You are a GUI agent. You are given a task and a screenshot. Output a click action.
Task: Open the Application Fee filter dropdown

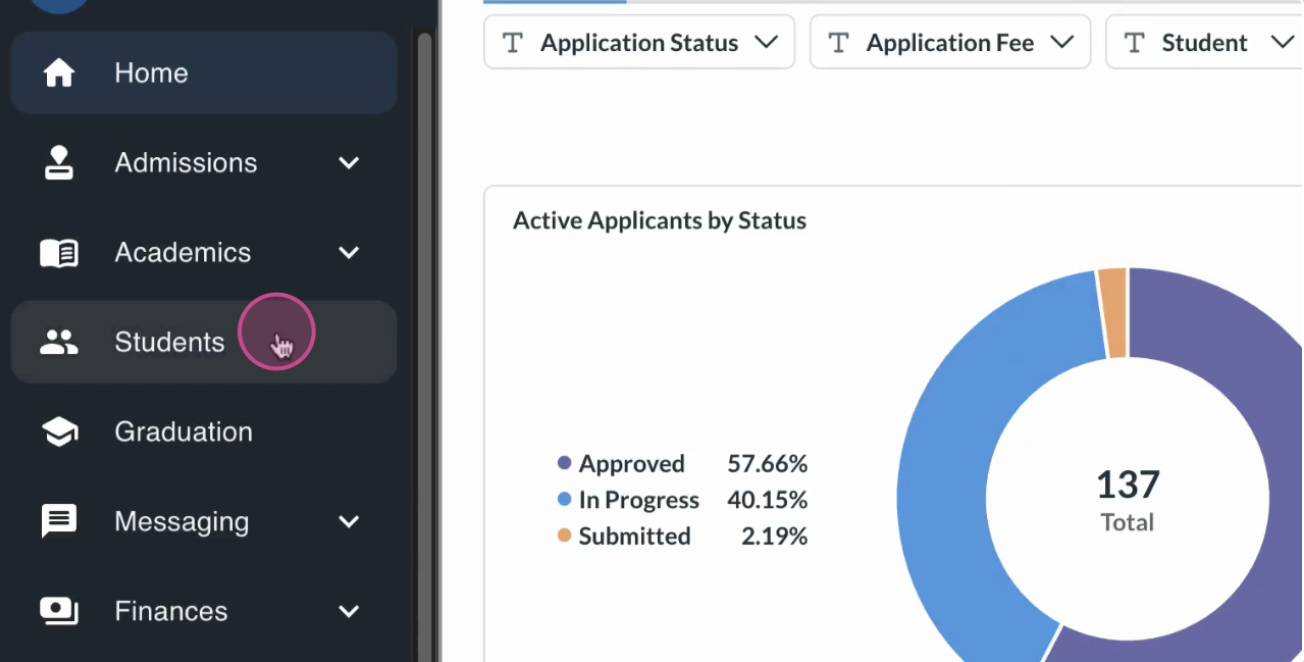pos(950,42)
